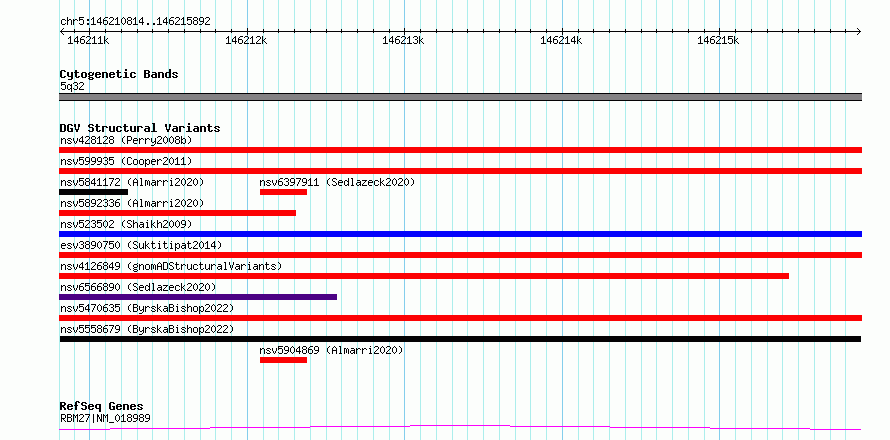Click the ruler's right arrow end

point(858,31)
